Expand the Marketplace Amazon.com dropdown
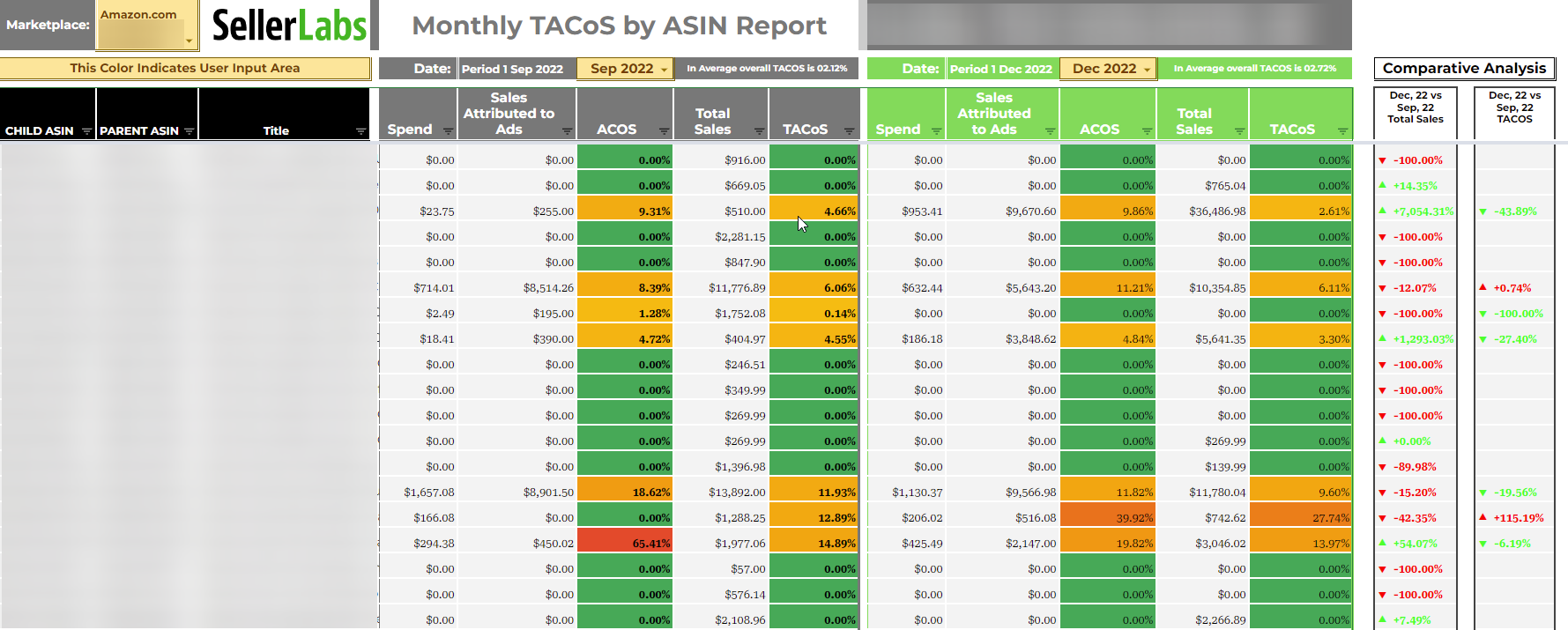Screen dimensions: 1568x630 point(189,41)
